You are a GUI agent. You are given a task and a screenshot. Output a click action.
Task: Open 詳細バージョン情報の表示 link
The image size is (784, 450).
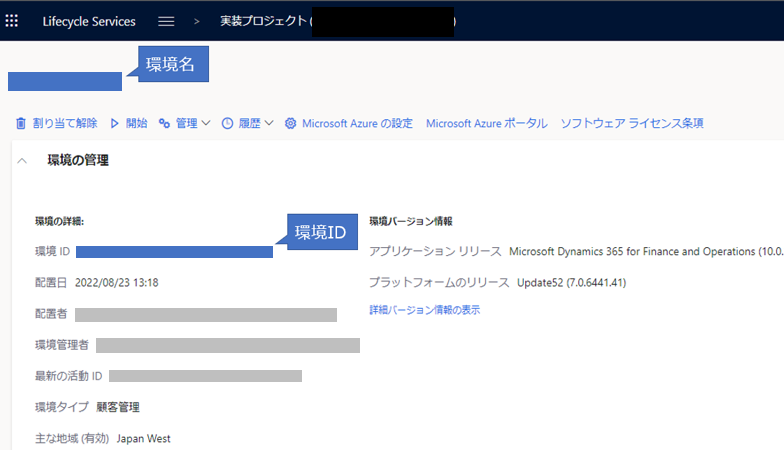(x=424, y=310)
